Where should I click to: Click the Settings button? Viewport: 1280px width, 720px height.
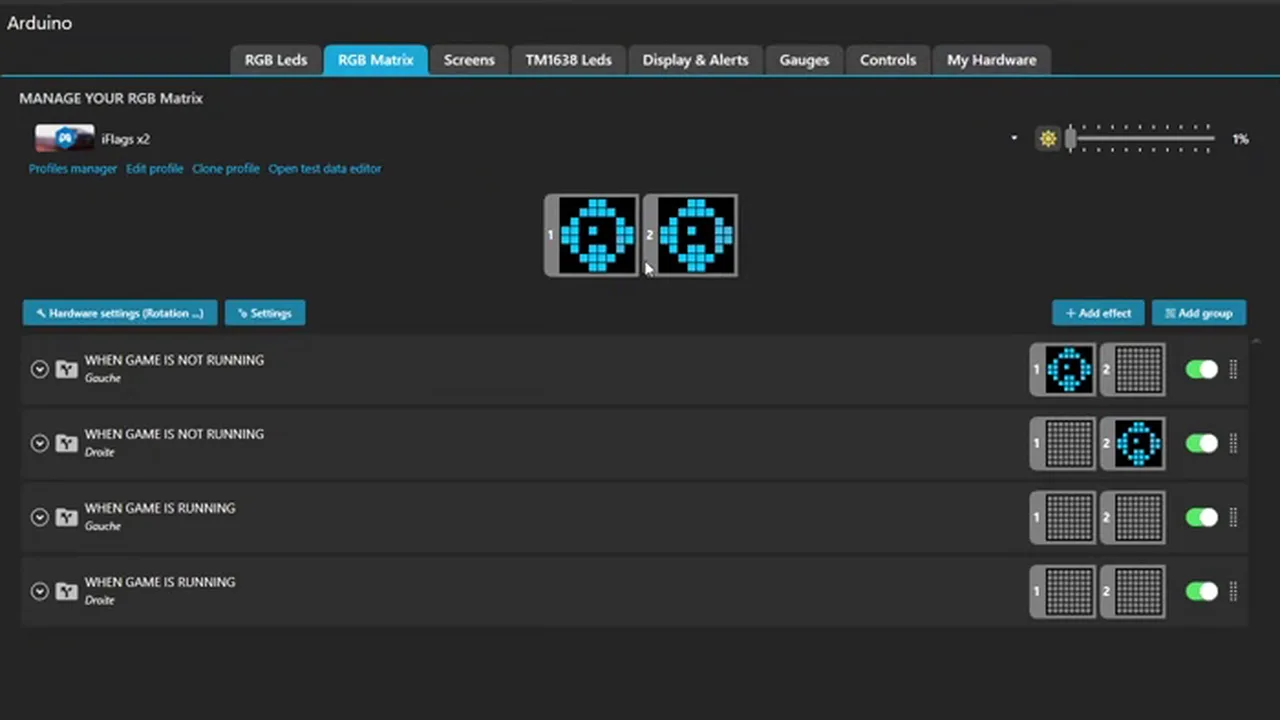(x=265, y=313)
